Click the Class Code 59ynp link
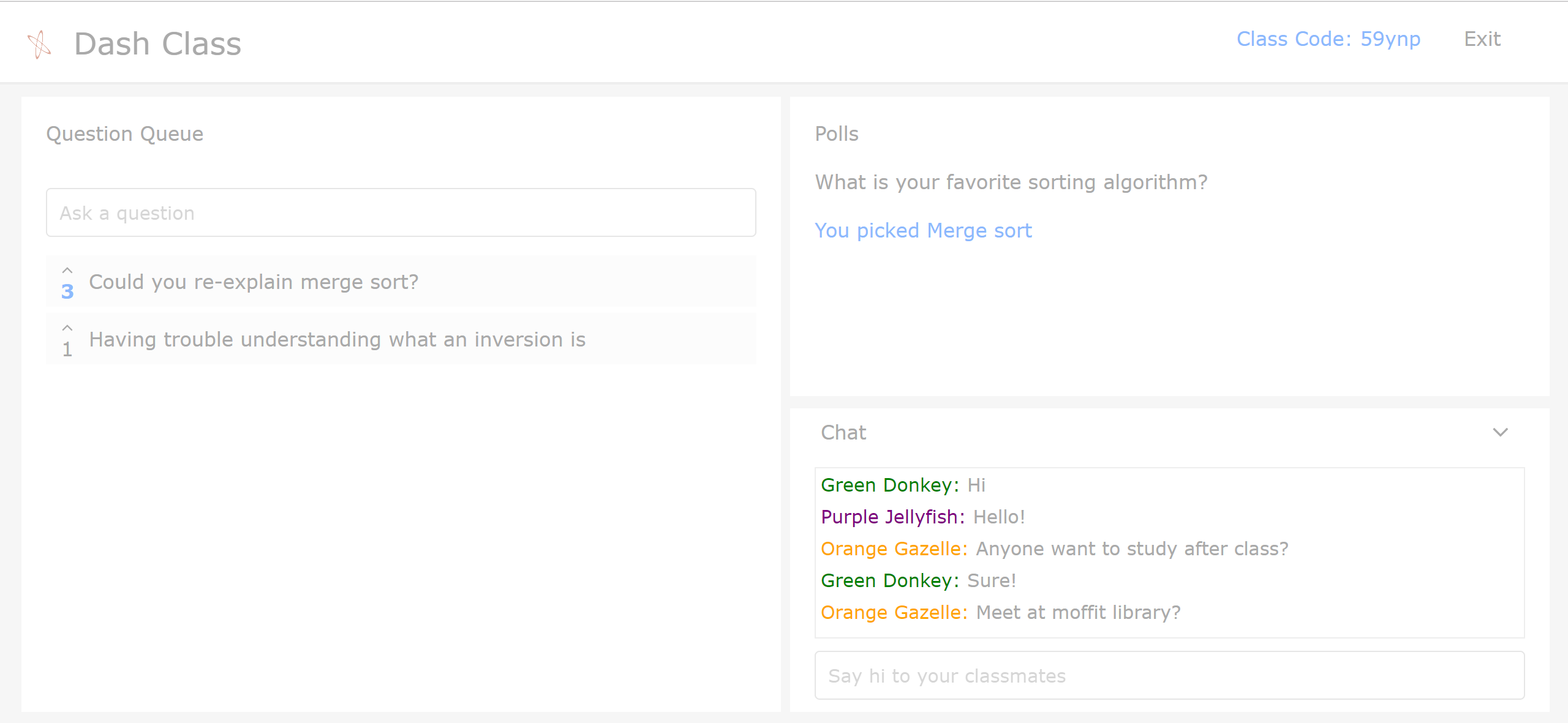Screen dimensions: 1568x723 click(x=1328, y=39)
